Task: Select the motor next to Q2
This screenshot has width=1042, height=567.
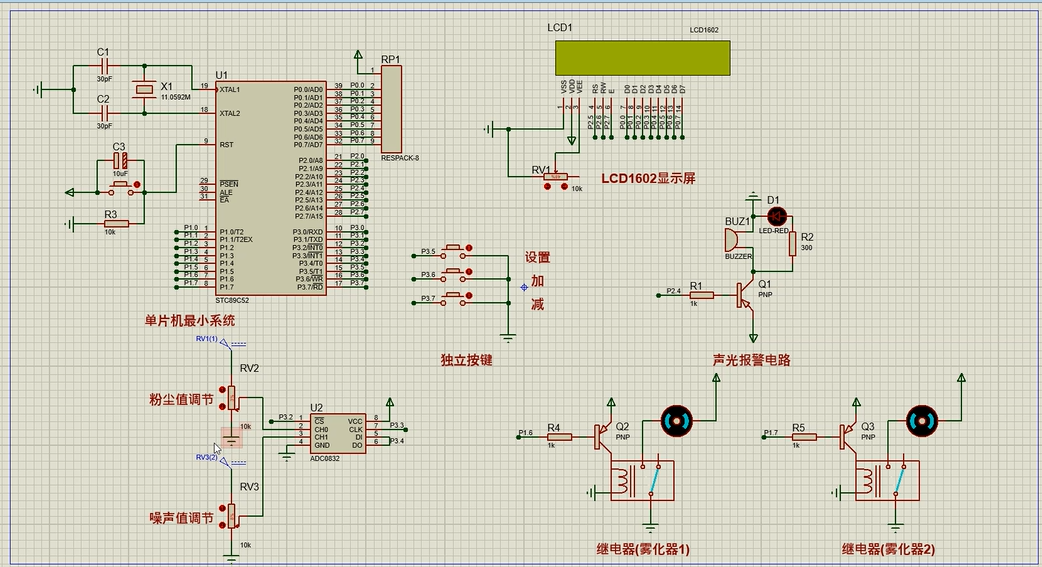Action: [679, 421]
